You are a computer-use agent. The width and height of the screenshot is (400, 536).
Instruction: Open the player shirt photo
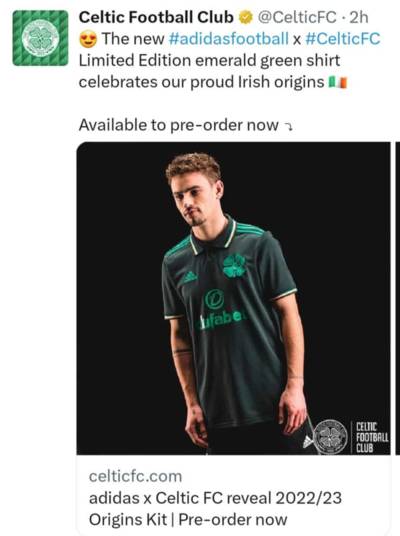[x=233, y=298]
